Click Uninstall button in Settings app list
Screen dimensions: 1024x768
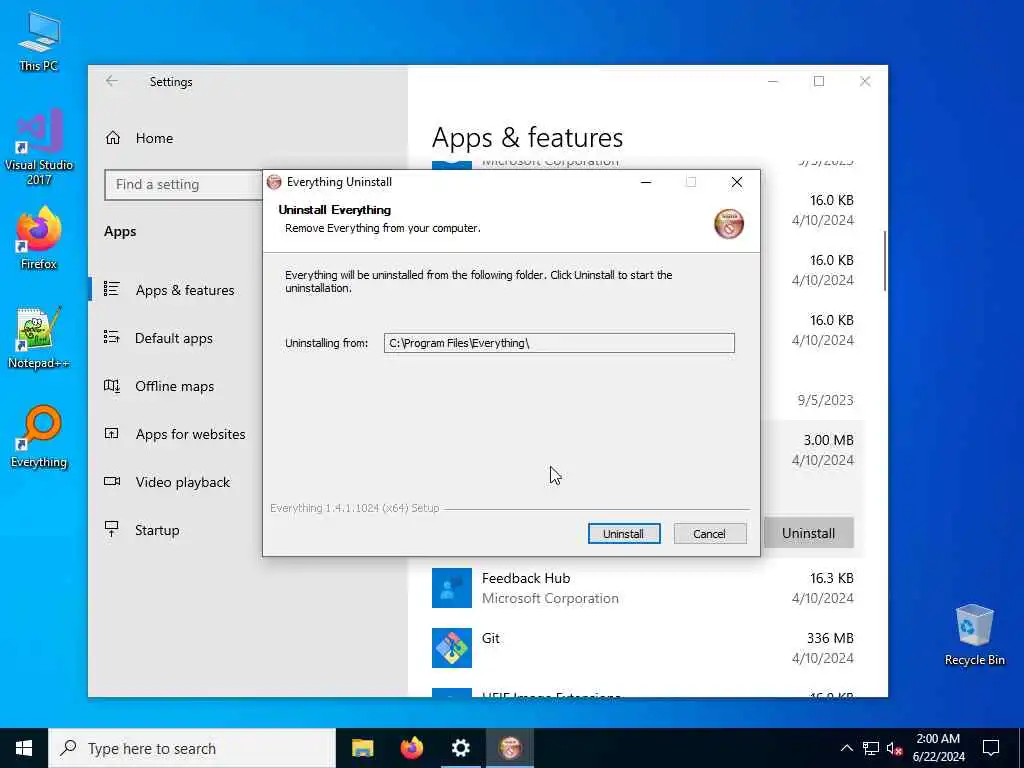click(808, 533)
